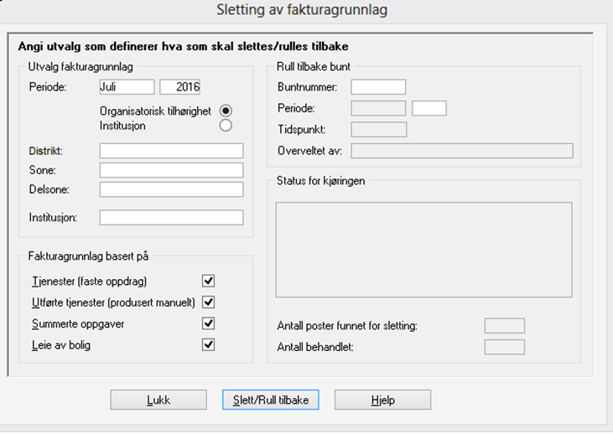Open help with the Hjelp button
The height and width of the screenshot is (434, 613).
tap(383, 400)
